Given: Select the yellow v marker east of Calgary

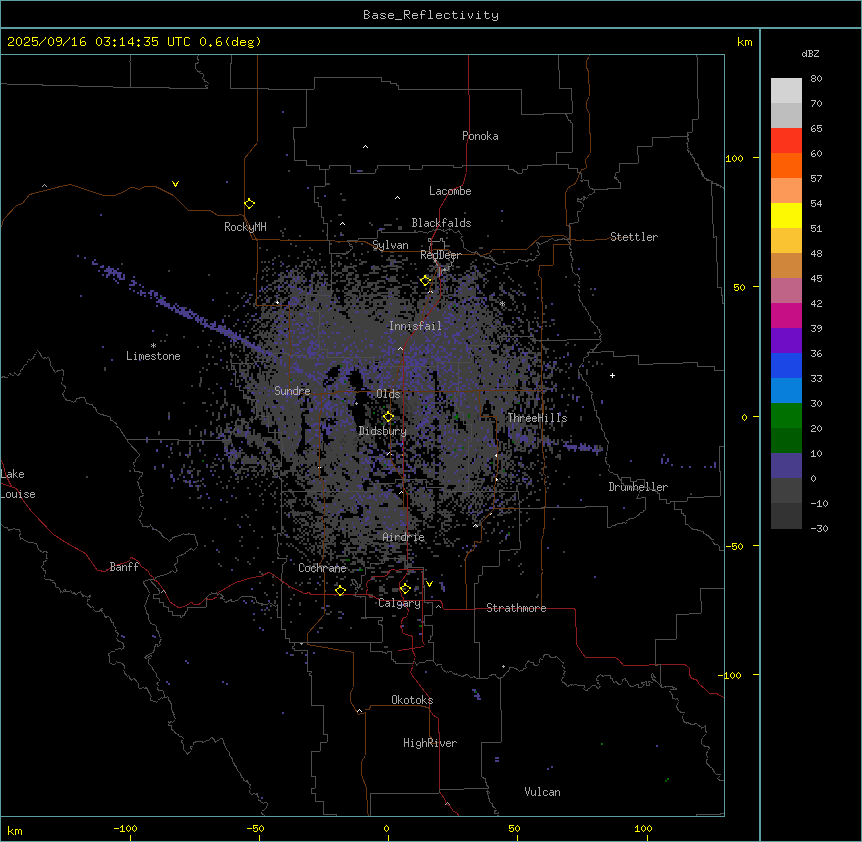Looking at the screenshot, I should (x=429, y=584).
